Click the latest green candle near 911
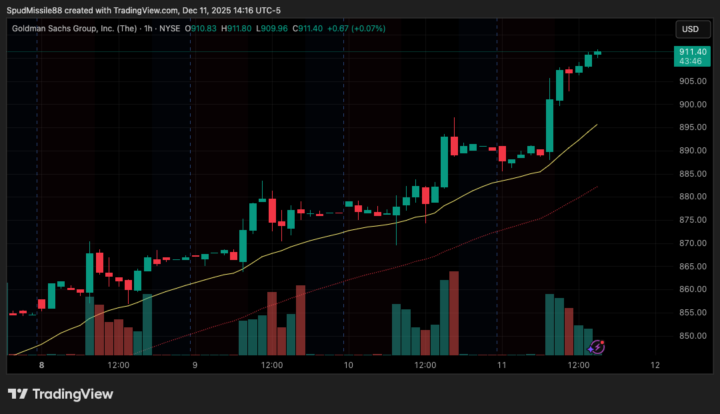Viewport: 720px width, 414px height. point(597,53)
